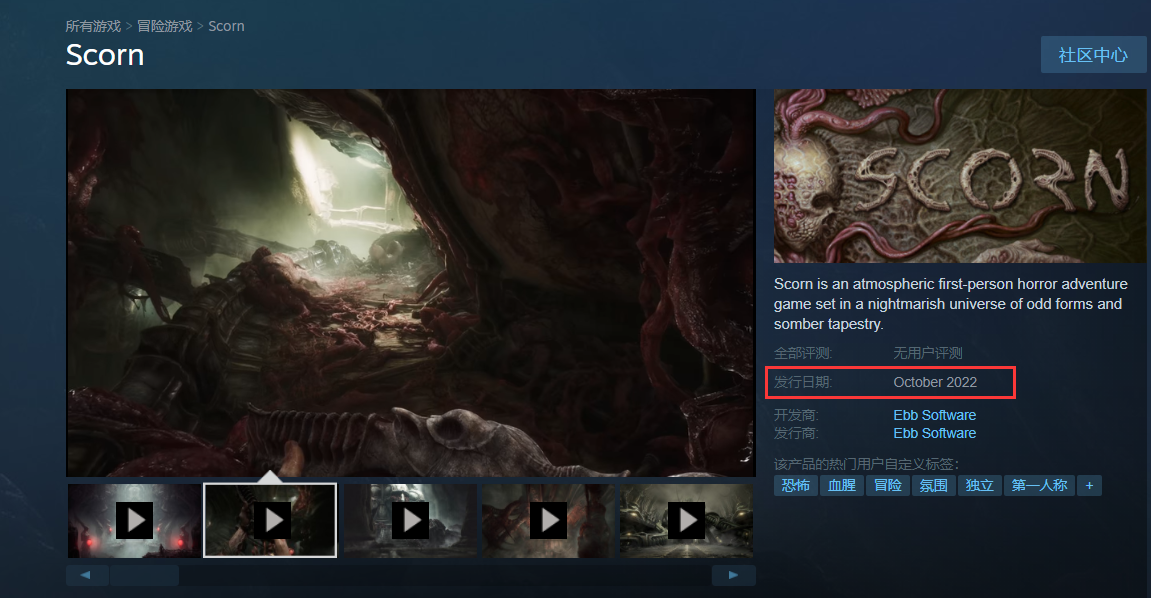Screen dimensions: 1151x598
Task: Click the left arrow of thumbnail scroller
Action: (87, 575)
